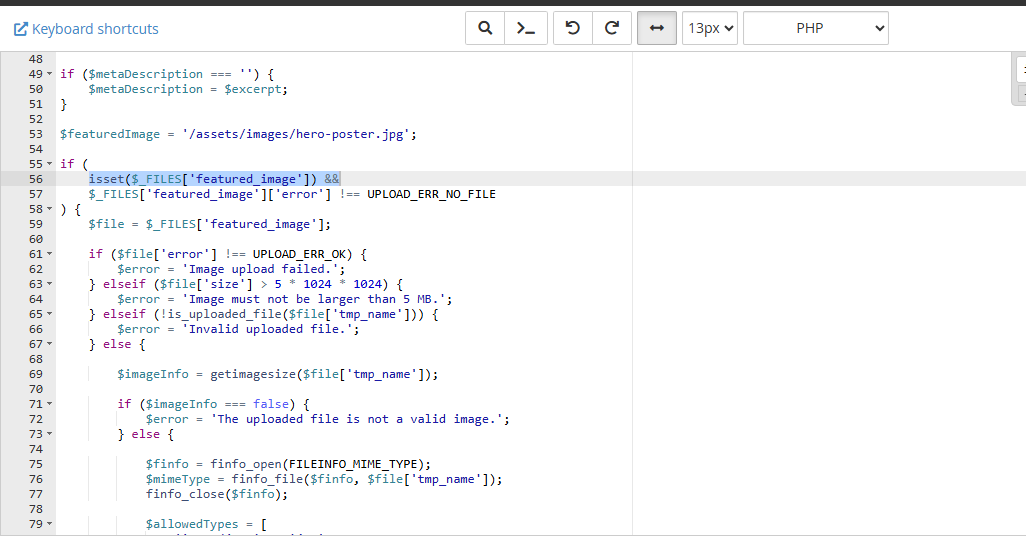Image resolution: width=1026 pixels, height=554 pixels.
Task: Fold the elseif size block at line 63
Action: point(50,284)
